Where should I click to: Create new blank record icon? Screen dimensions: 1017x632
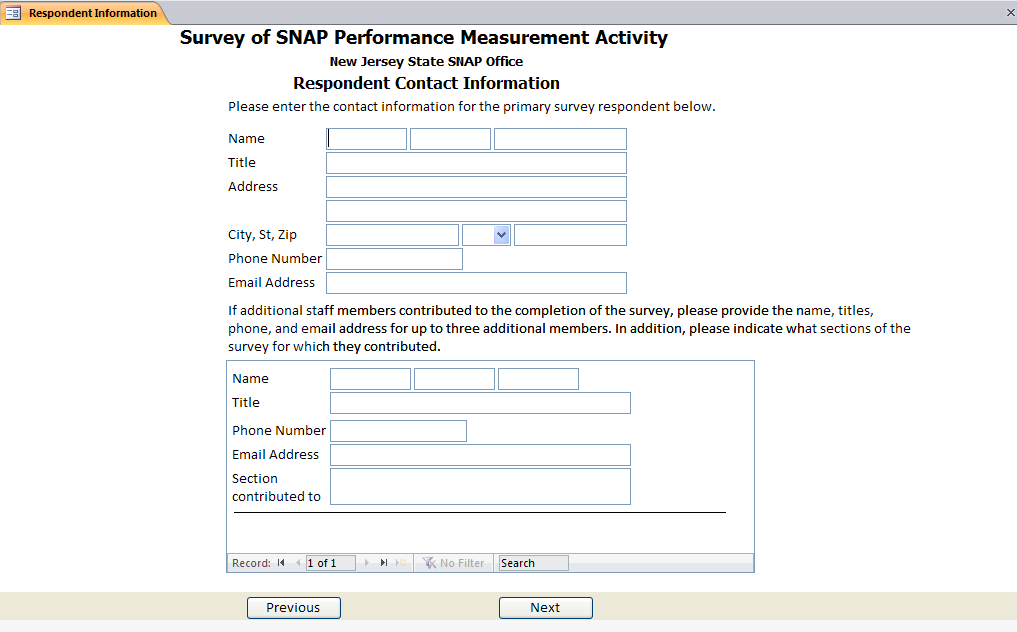point(401,563)
